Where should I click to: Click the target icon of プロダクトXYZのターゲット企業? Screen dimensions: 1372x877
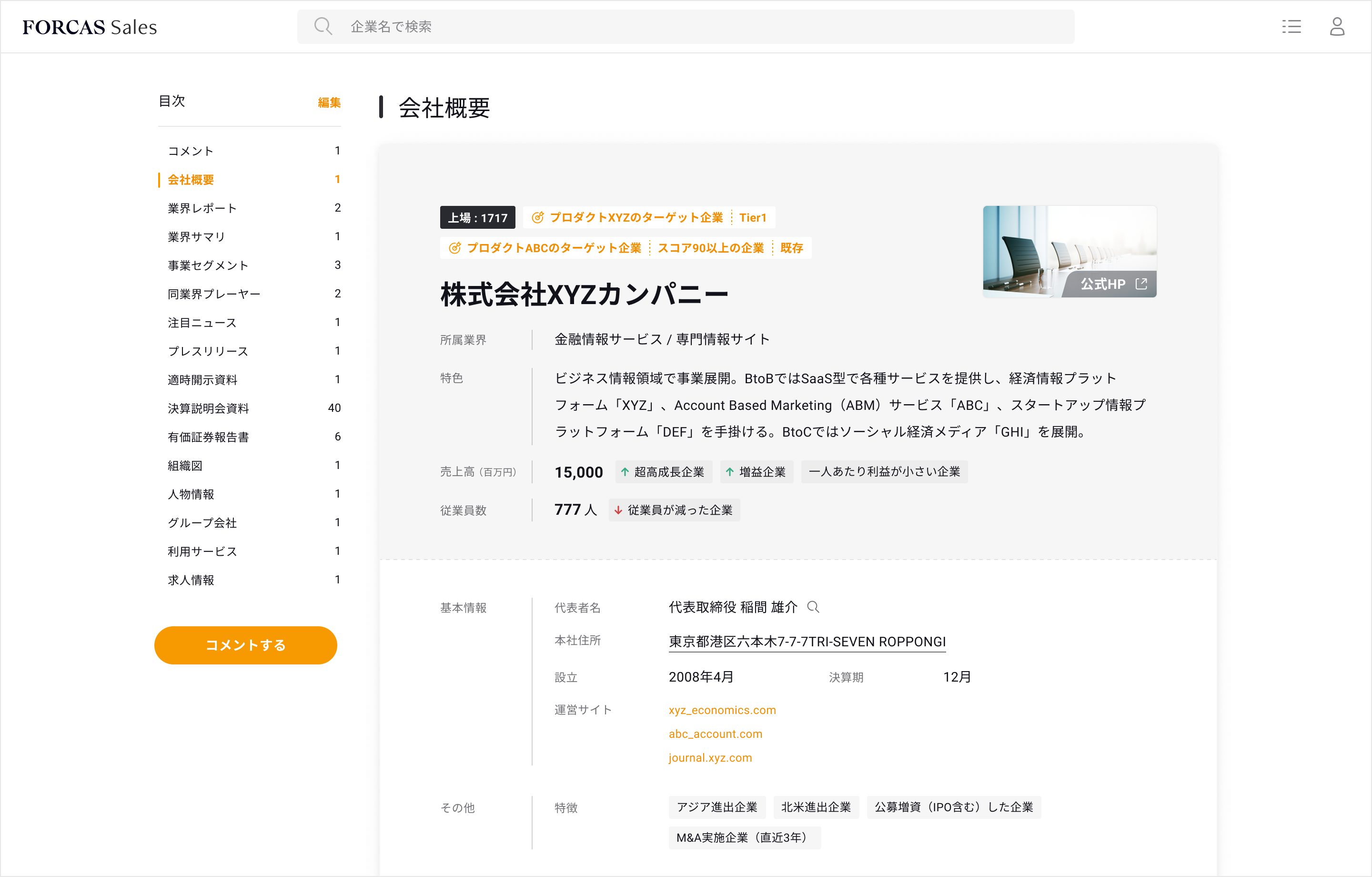pos(537,217)
